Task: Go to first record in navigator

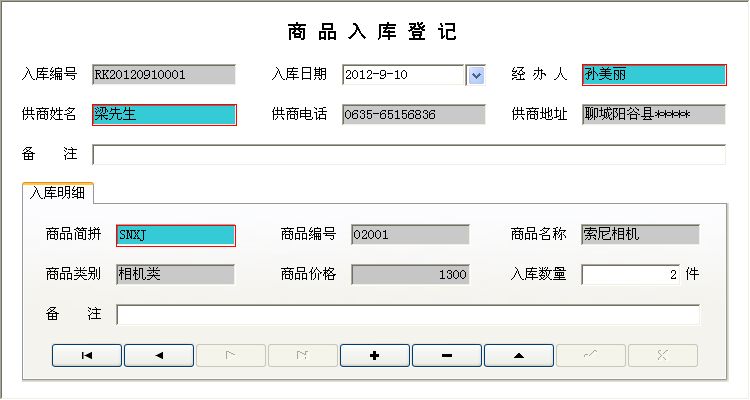Action: click(87, 356)
